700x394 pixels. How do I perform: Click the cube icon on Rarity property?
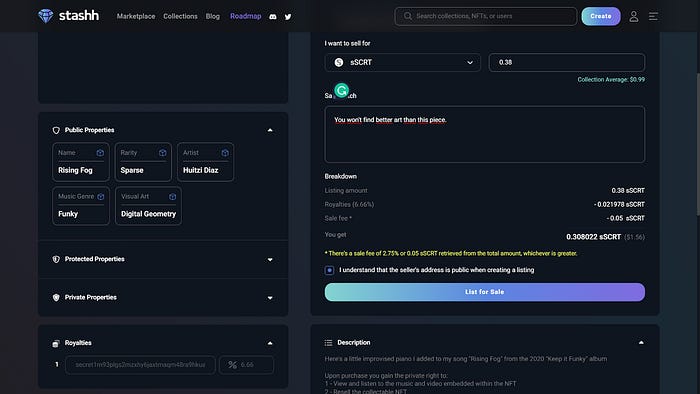(162, 153)
